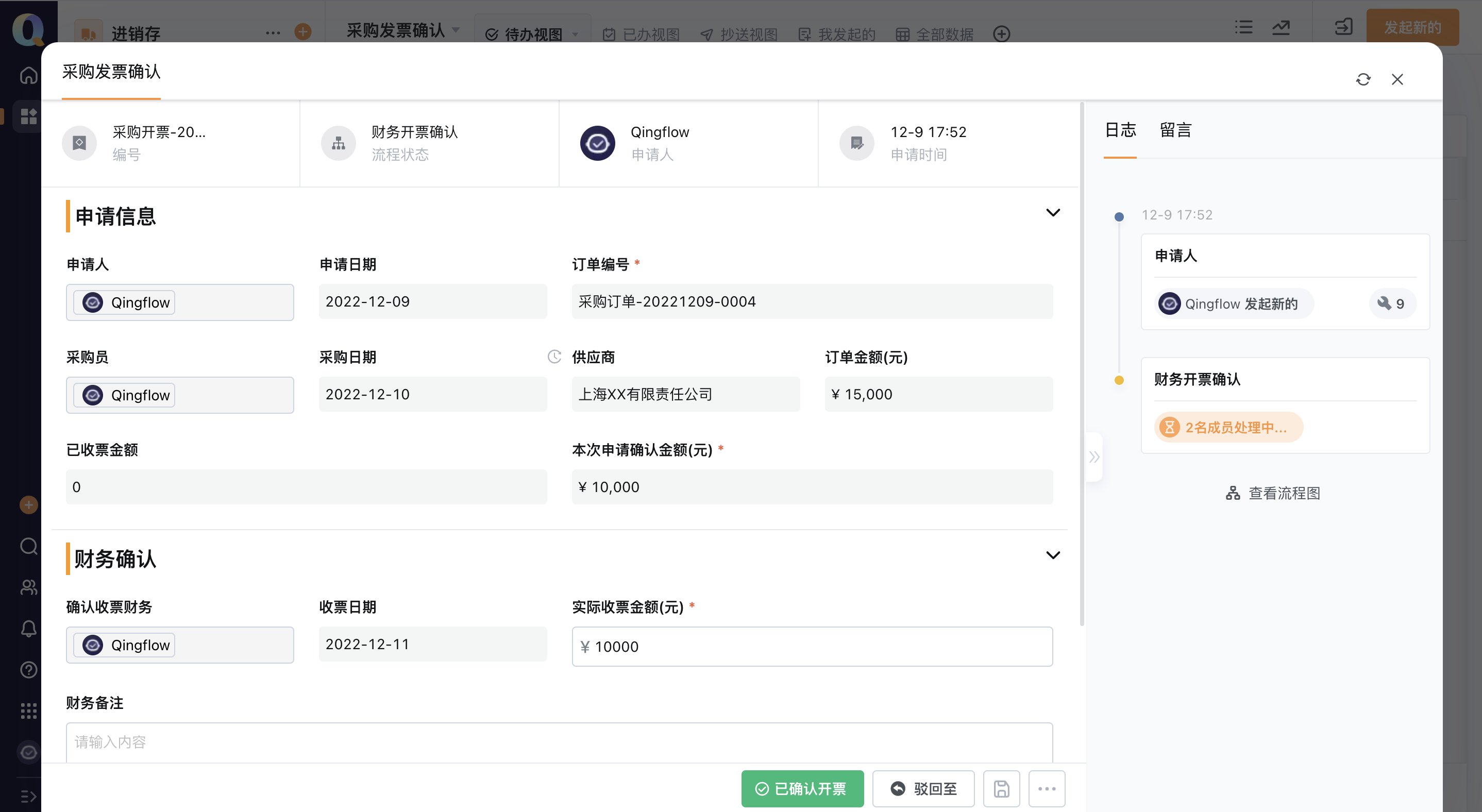Viewport: 1482px width, 812px height.
Task: Open the more actions ellipsis button
Action: pyautogui.click(x=1047, y=788)
